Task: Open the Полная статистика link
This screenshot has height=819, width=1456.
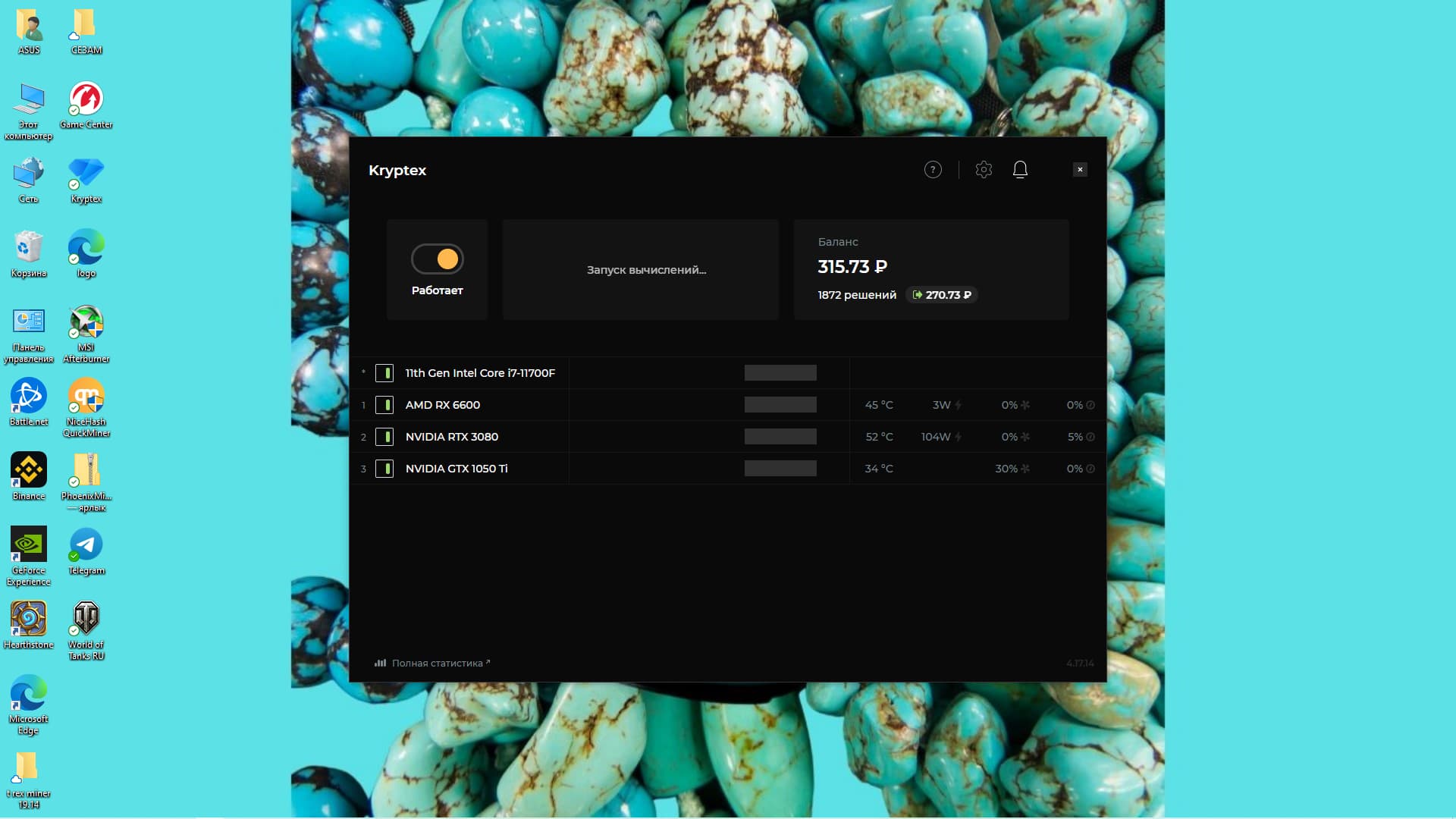Action: click(441, 664)
